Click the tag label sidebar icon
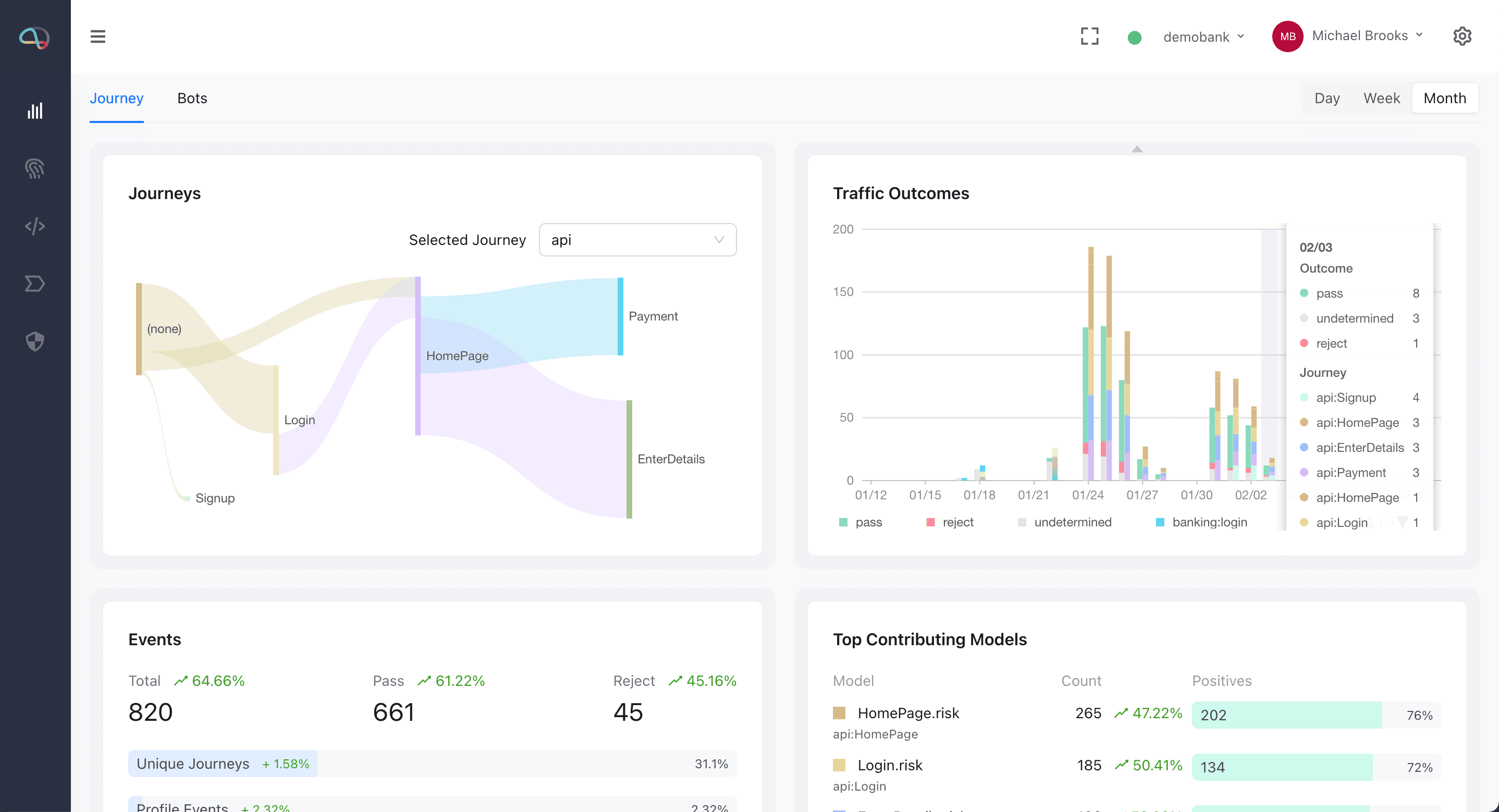Viewport: 1499px width, 812px height. 35,284
